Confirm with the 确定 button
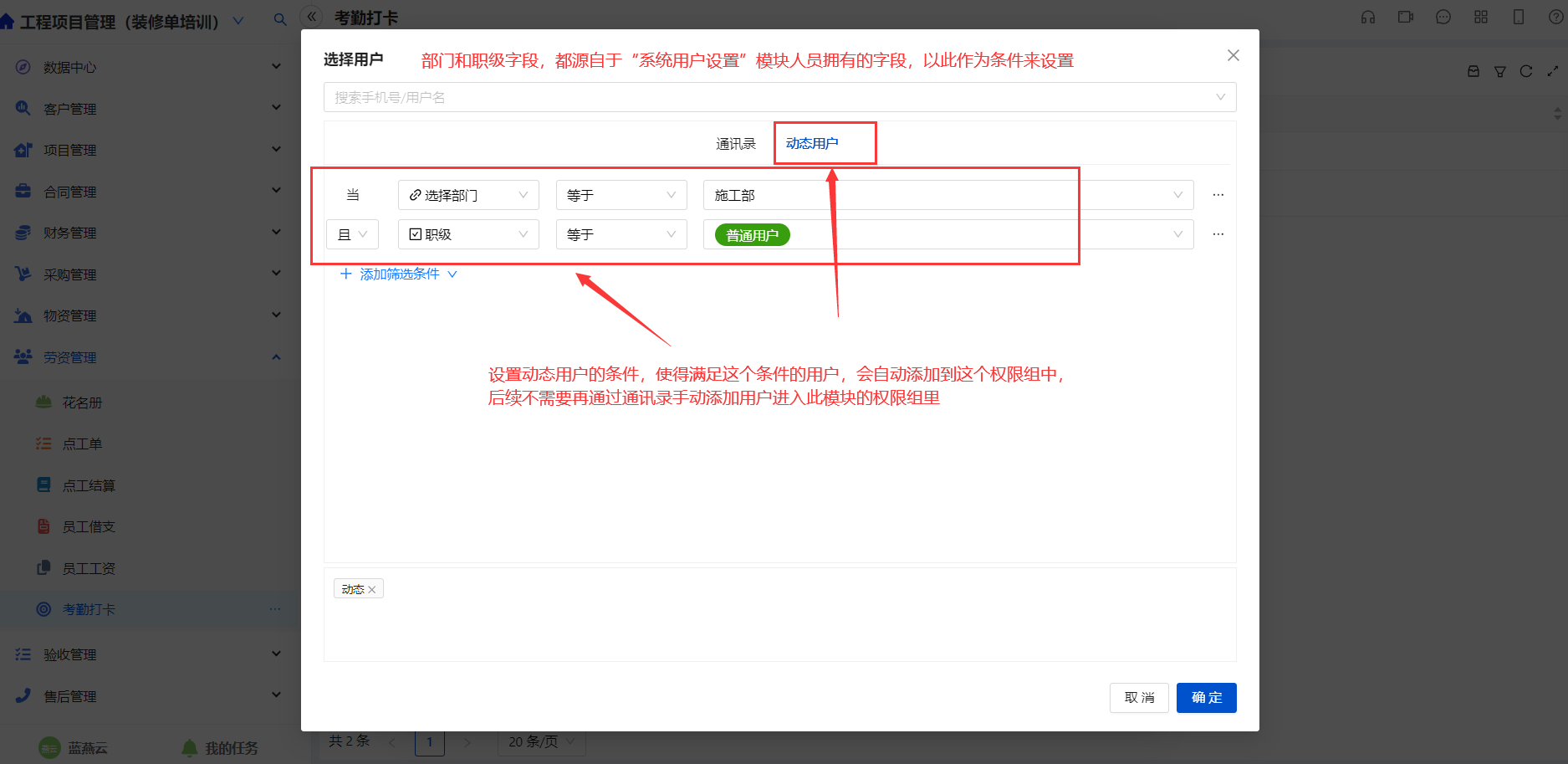This screenshot has width=1568, height=764. tap(1206, 698)
